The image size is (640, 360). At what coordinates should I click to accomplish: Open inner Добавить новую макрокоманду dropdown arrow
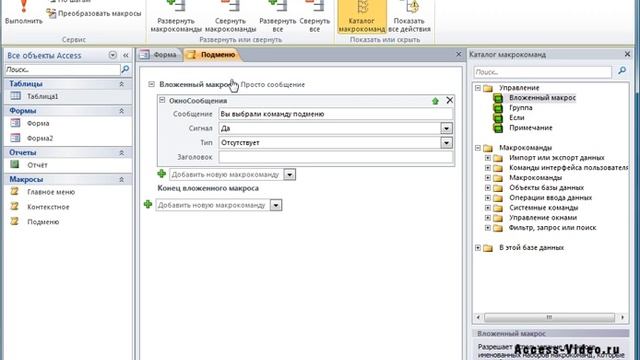click(289, 174)
